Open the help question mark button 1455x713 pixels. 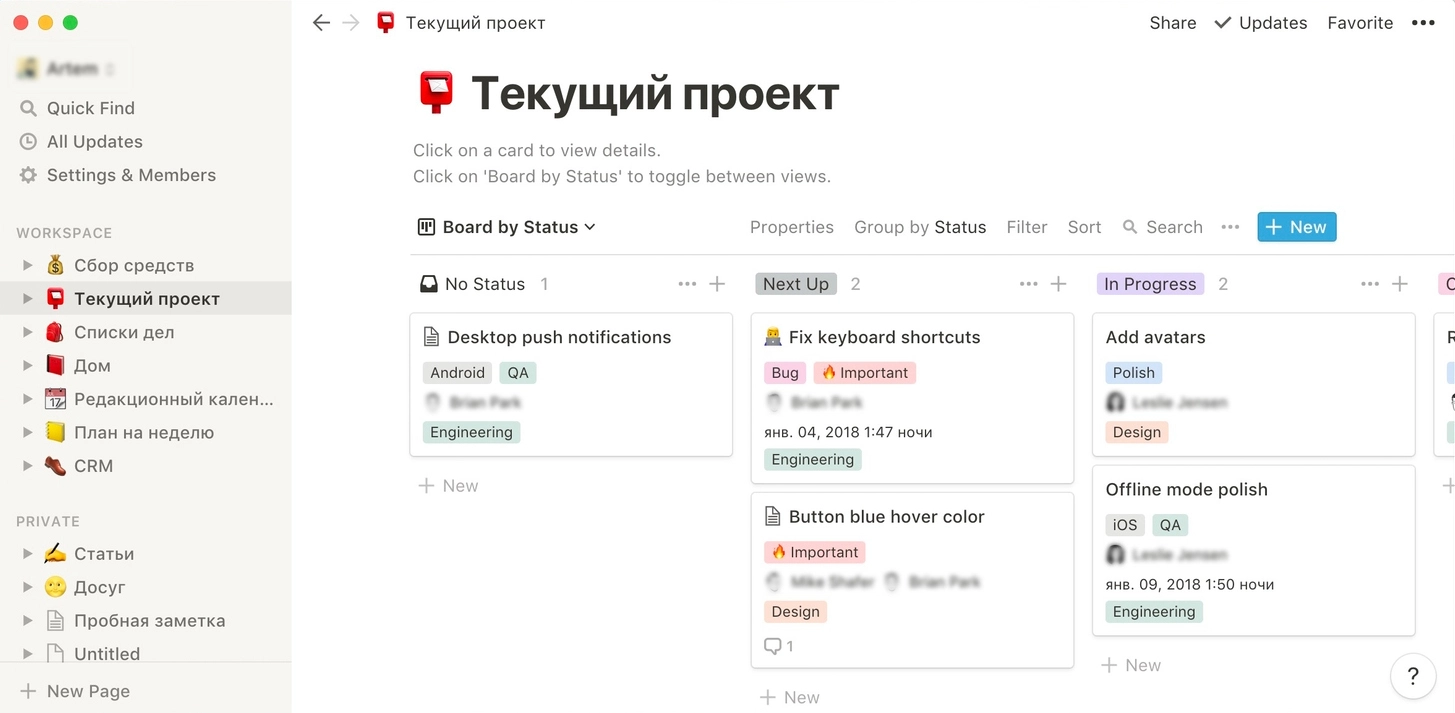pos(1413,676)
